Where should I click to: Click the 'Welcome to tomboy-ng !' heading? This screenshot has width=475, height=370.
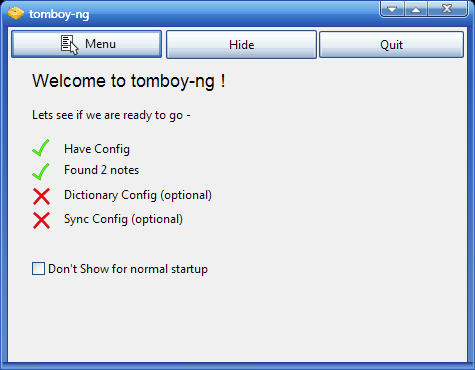(x=129, y=81)
